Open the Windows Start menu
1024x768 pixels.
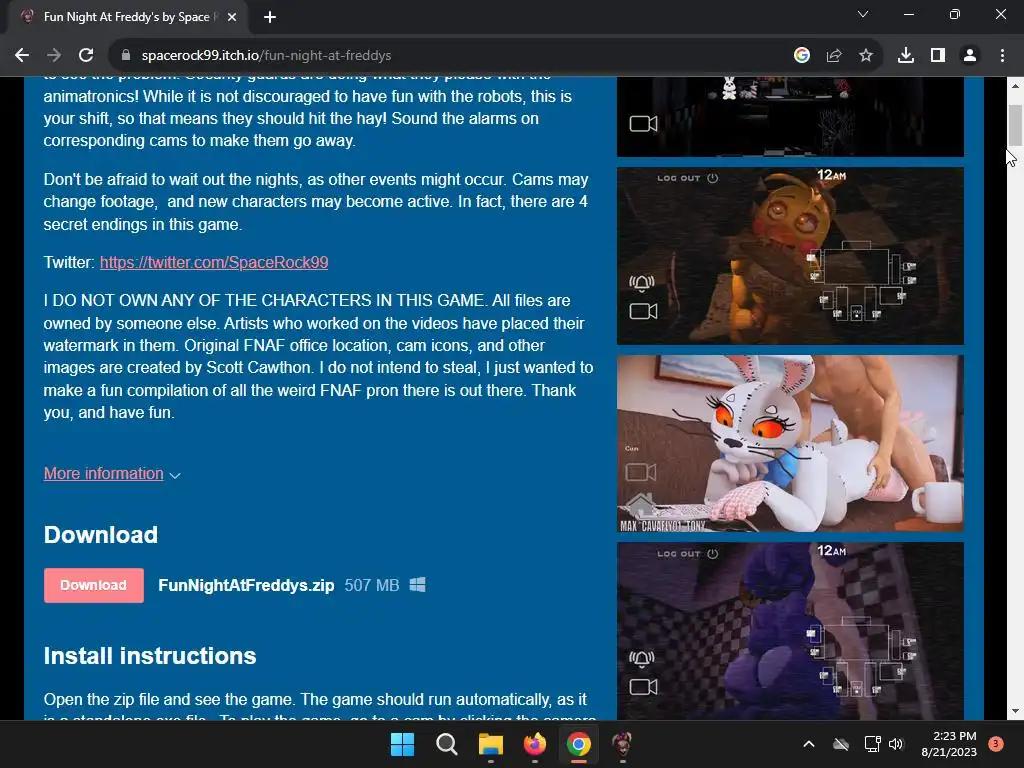pyautogui.click(x=402, y=744)
